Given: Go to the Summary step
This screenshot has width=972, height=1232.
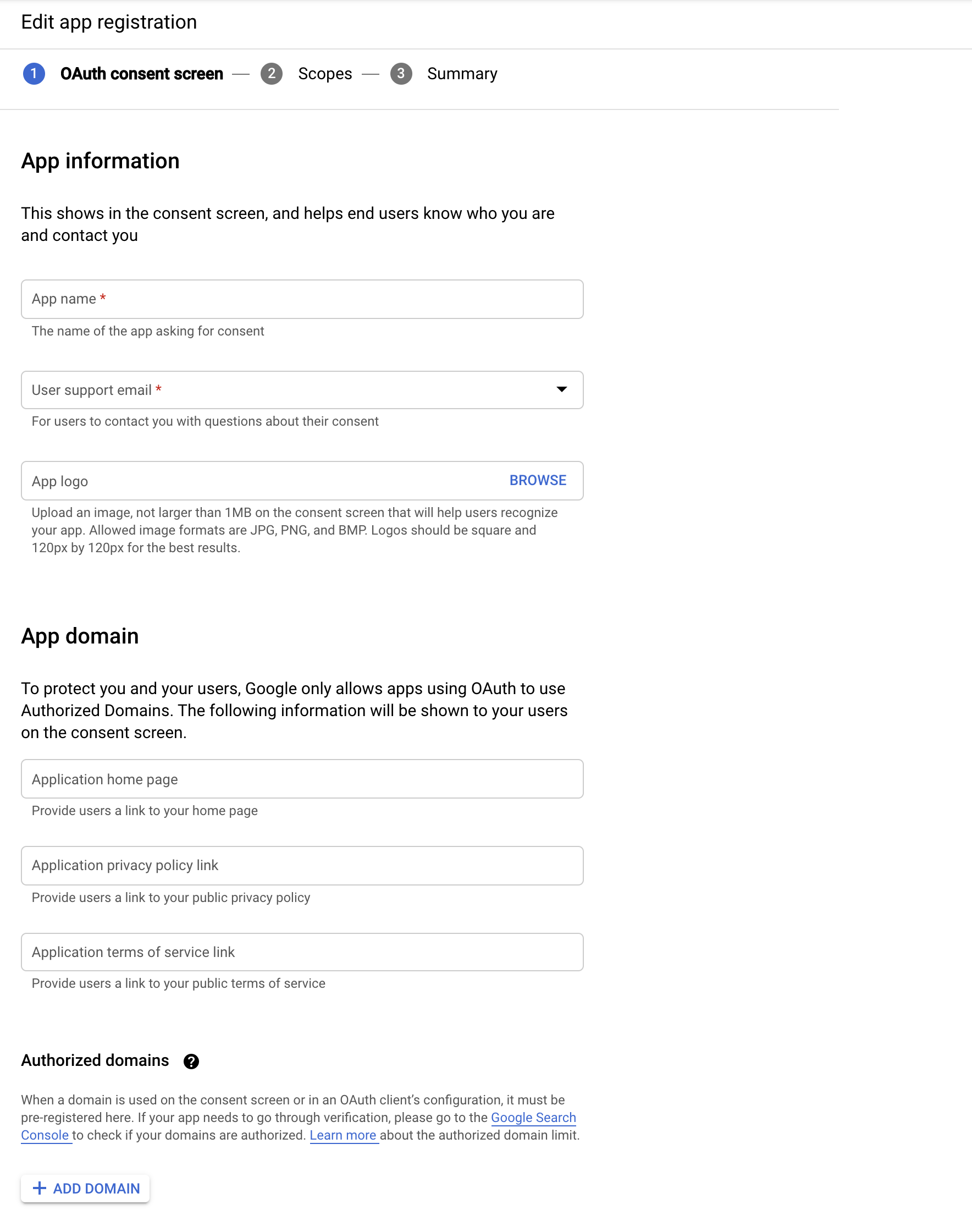Looking at the screenshot, I should [x=461, y=74].
